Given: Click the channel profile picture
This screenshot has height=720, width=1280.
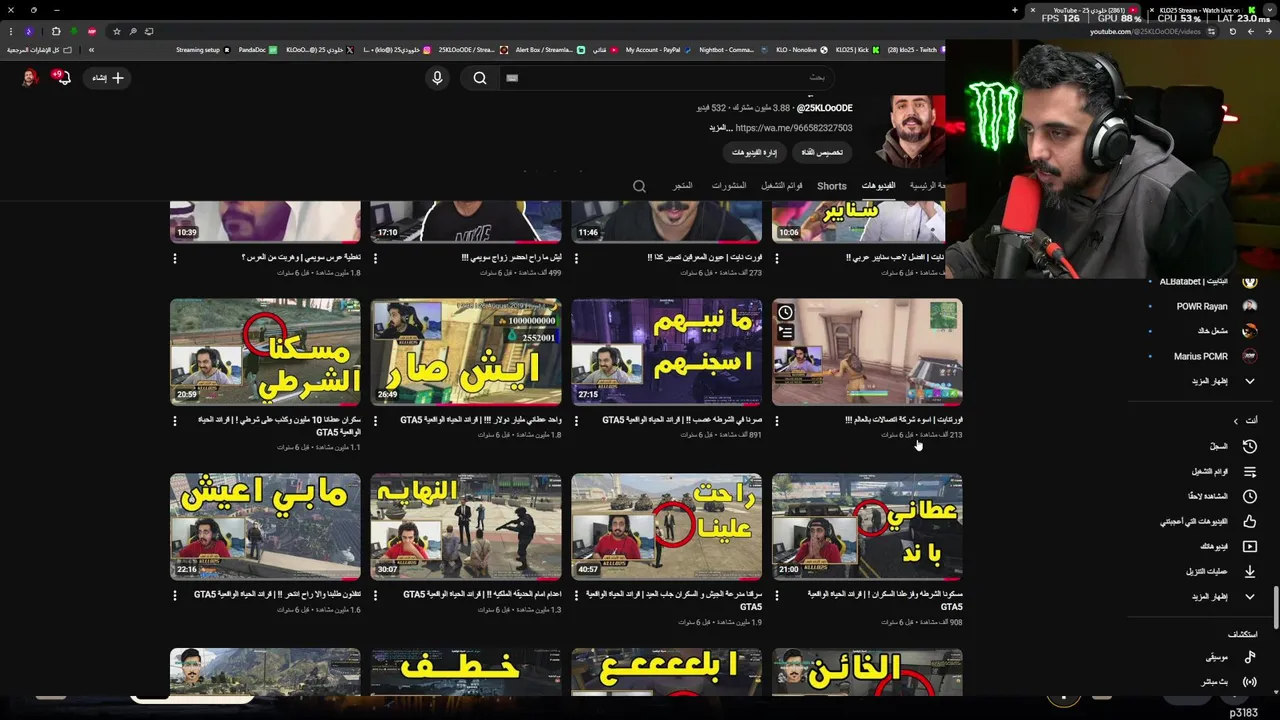Looking at the screenshot, I should coord(910,130).
